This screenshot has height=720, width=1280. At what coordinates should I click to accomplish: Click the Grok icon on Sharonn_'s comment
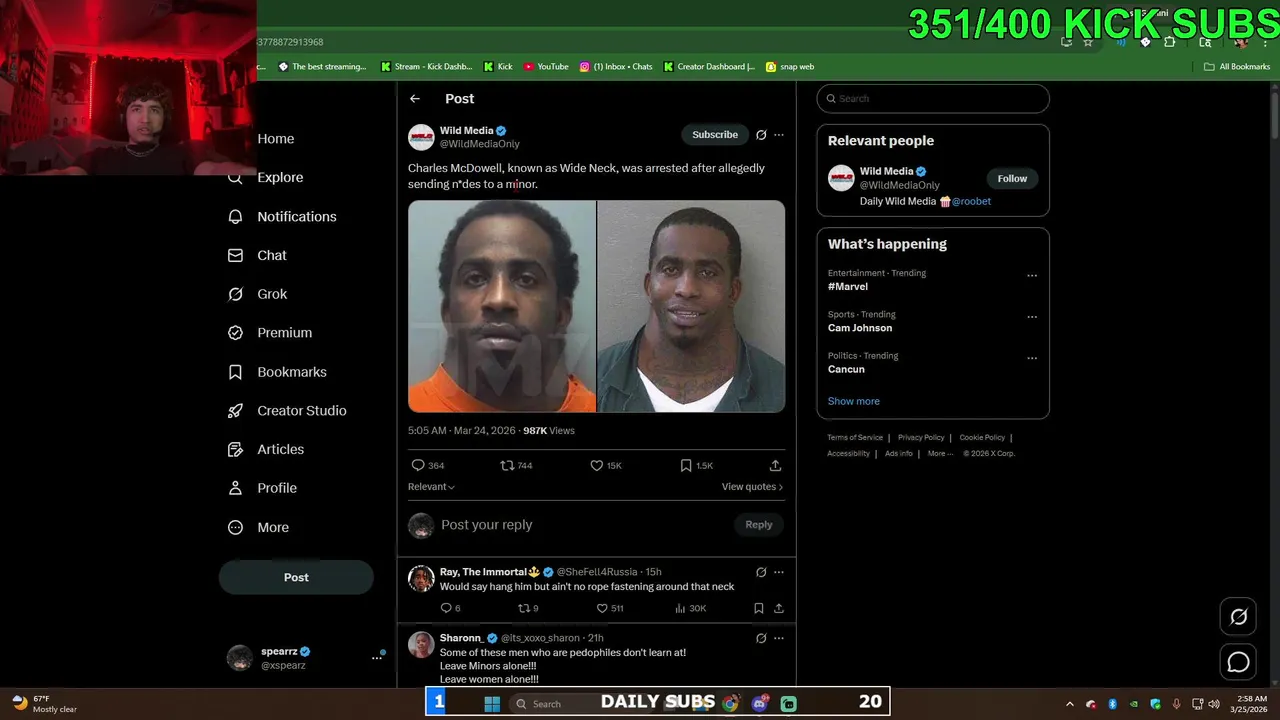tap(761, 638)
